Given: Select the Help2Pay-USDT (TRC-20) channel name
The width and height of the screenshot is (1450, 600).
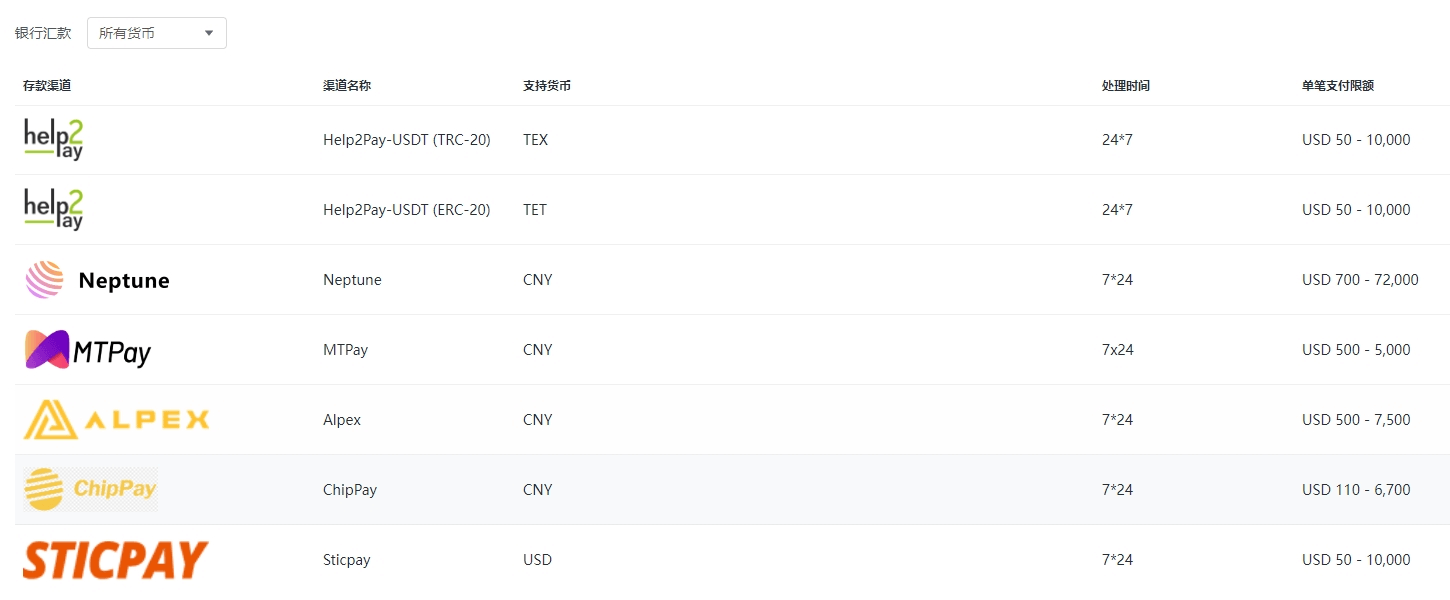Looking at the screenshot, I should coord(406,140).
